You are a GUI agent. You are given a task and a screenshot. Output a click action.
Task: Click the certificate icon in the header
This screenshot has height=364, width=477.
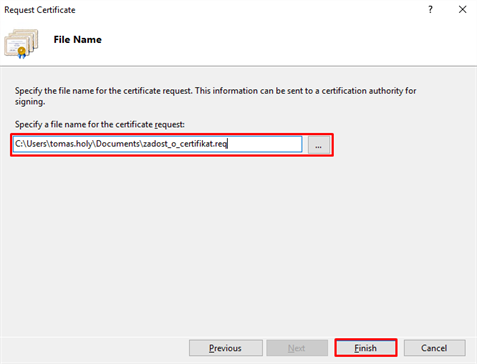[x=21, y=44]
